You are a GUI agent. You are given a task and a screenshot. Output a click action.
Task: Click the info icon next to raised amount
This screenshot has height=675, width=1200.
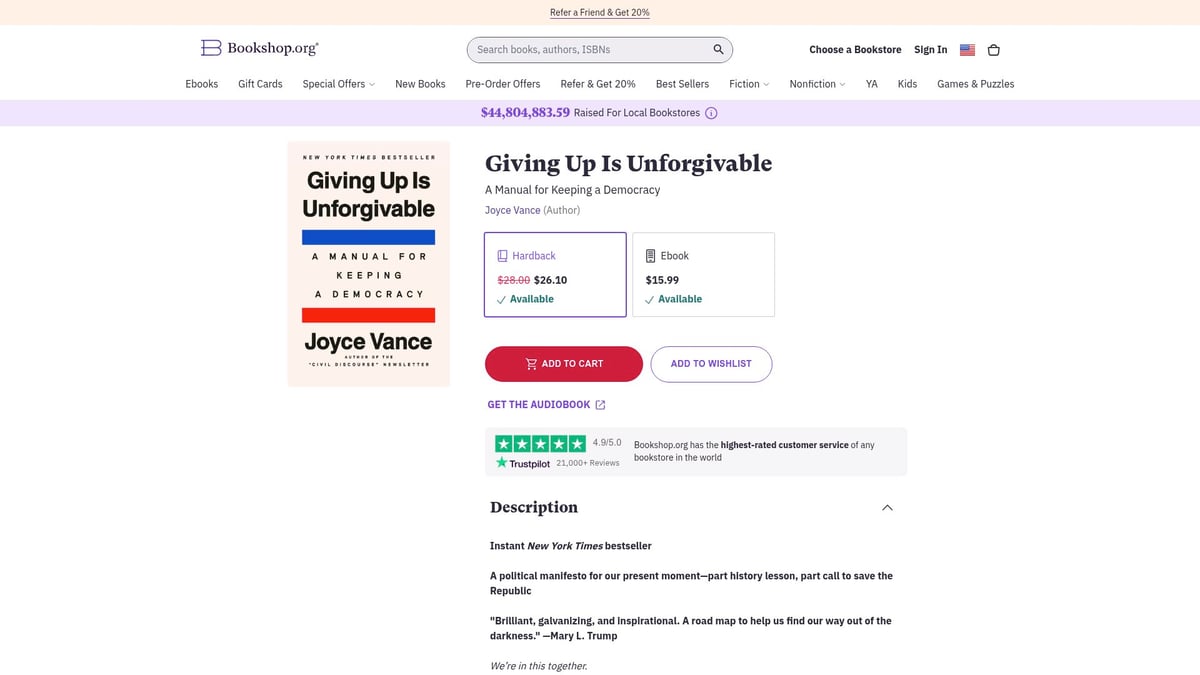click(x=711, y=113)
